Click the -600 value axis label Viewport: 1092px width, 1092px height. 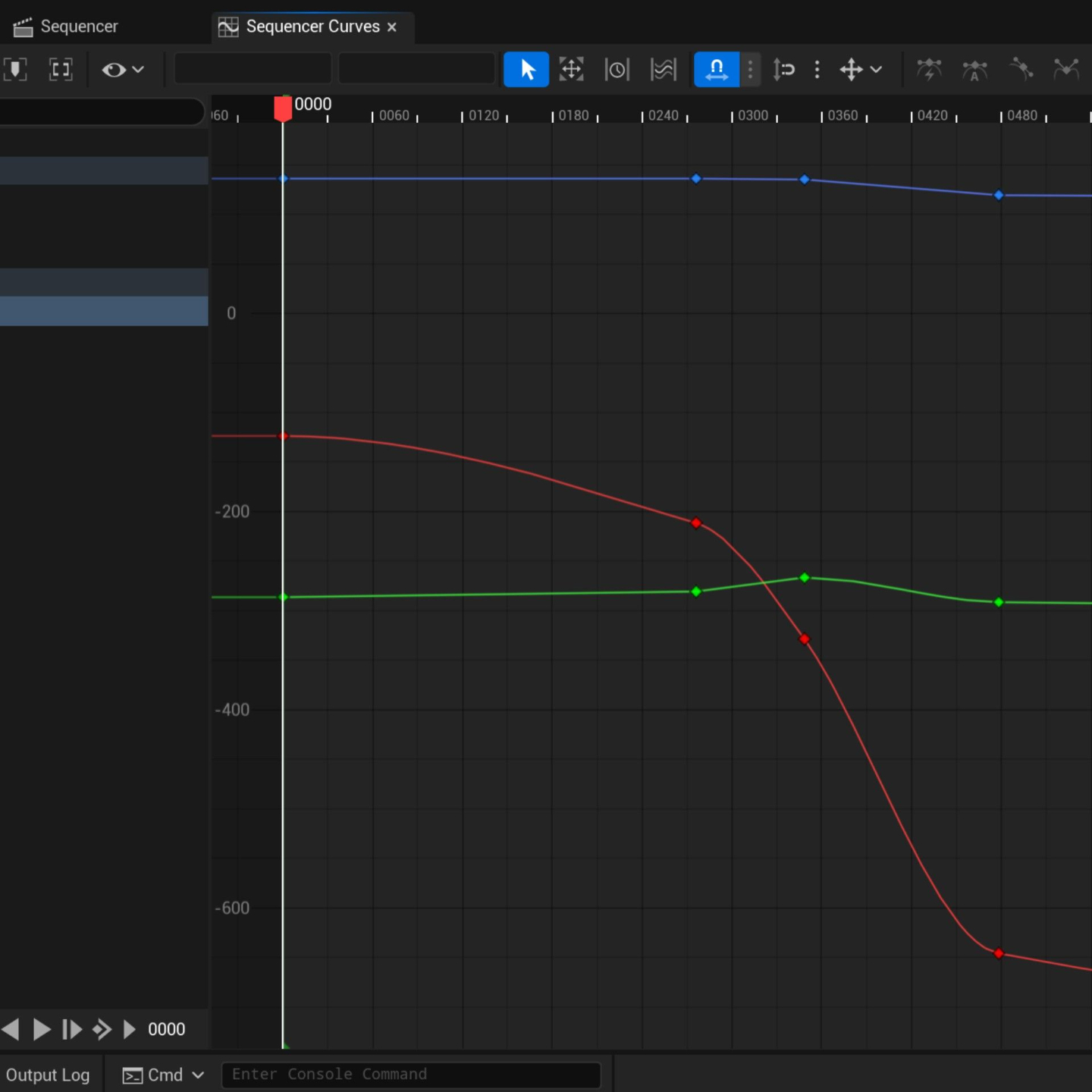coord(232,908)
